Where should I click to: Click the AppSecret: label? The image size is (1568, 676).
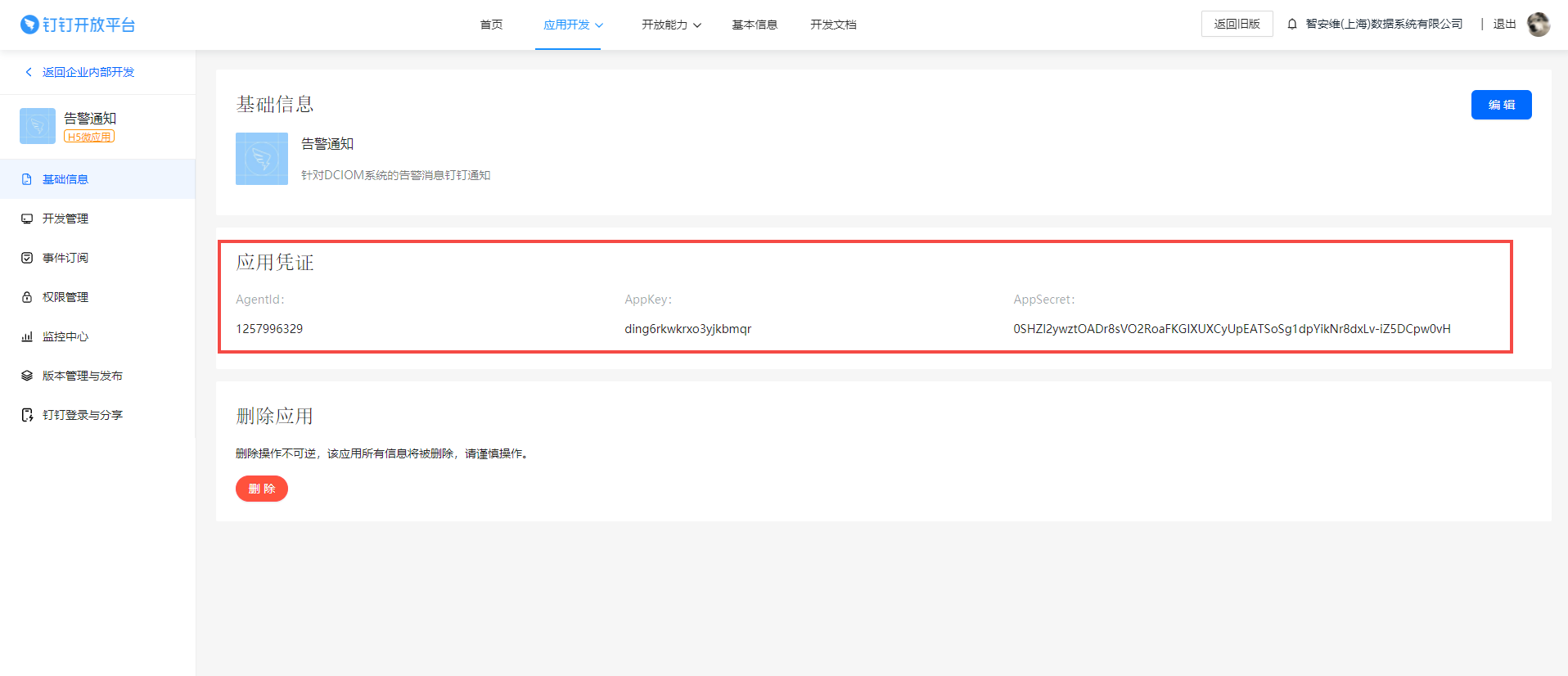(x=1044, y=300)
